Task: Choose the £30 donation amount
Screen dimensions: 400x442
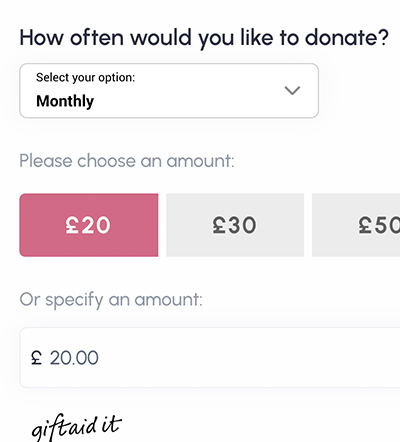Action: (x=235, y=225)
